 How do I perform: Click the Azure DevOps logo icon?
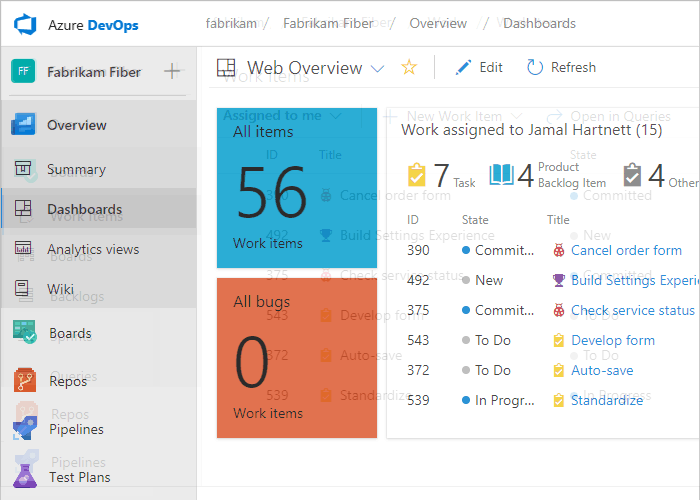click(25, 22)
